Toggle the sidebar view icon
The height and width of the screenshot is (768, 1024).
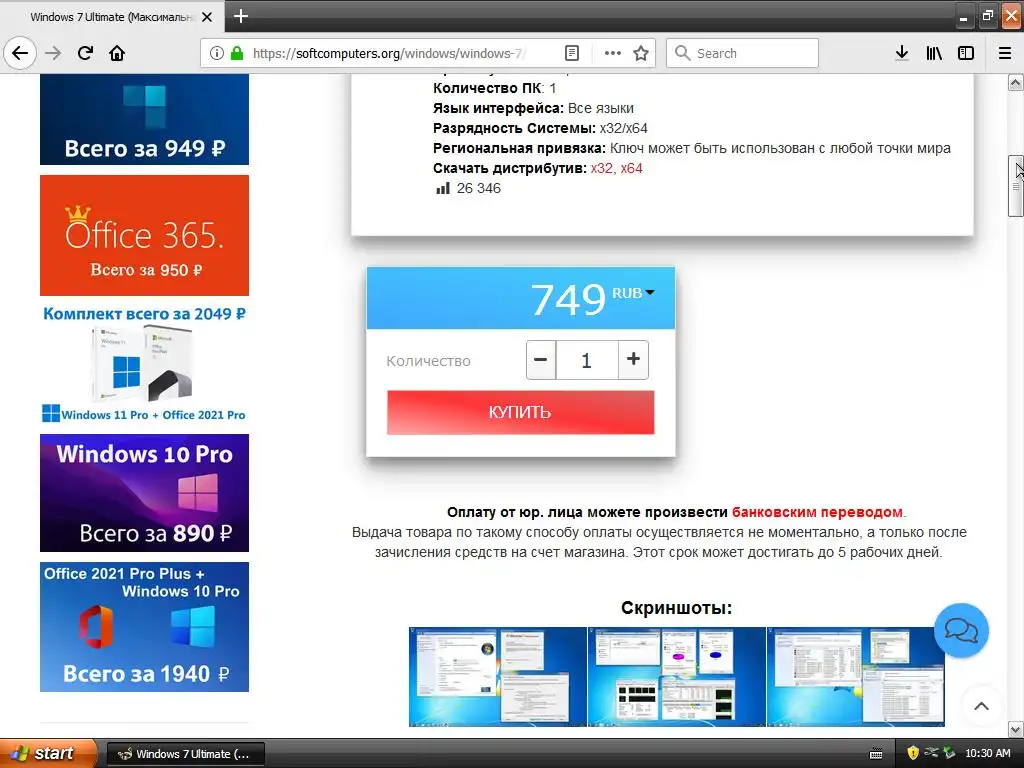(966, 53)
